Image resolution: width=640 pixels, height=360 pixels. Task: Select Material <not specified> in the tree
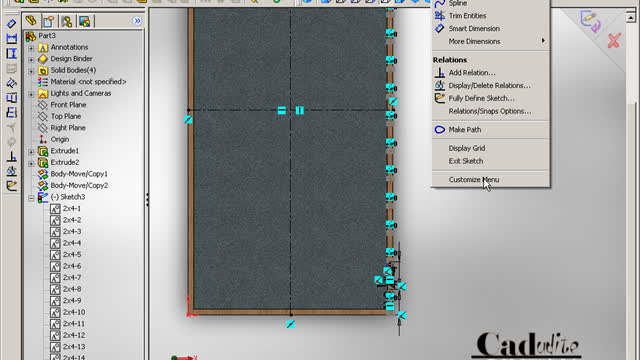pos(88,82)
